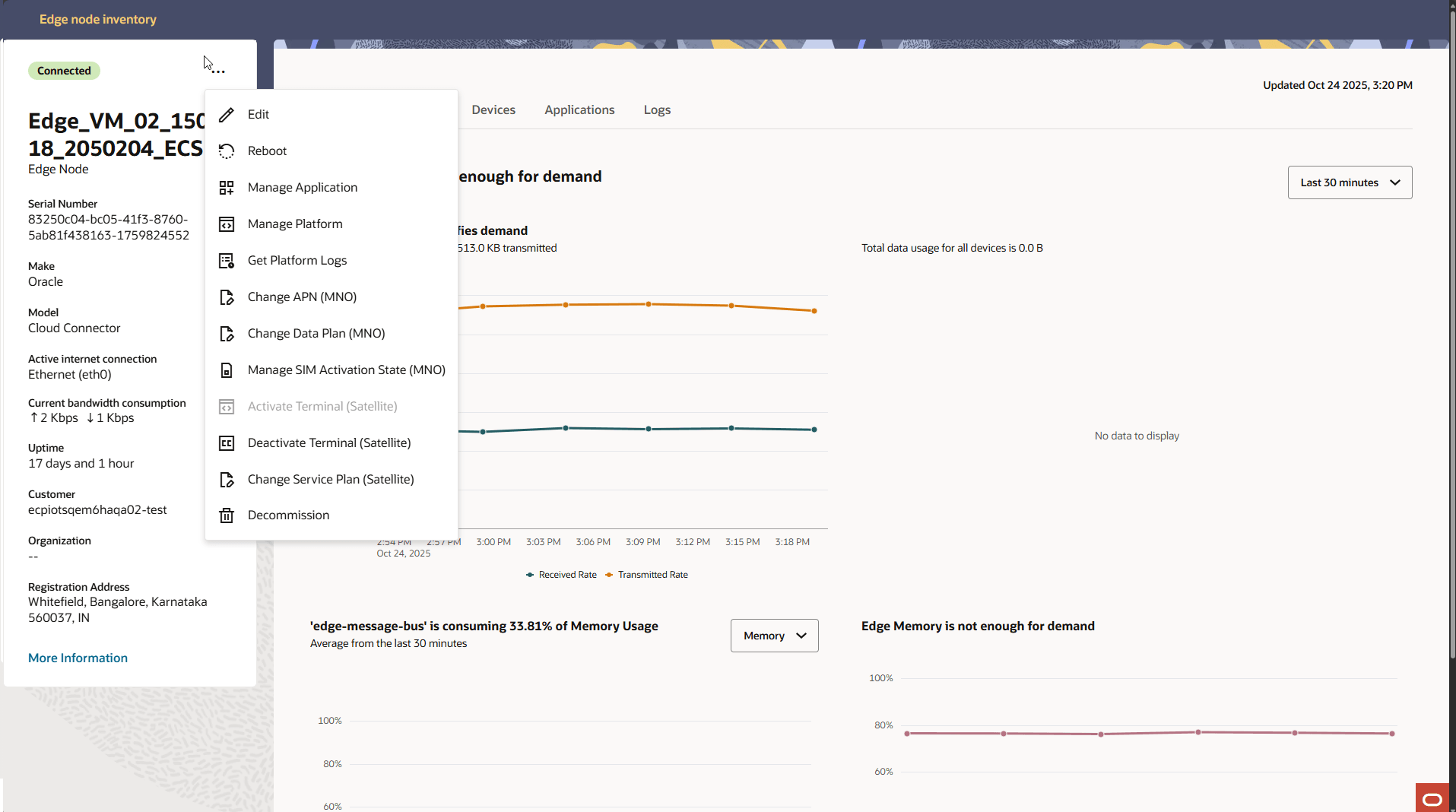Open the ellipsis actions menu
Image resolution: width=1456 pixels, height=812 pixels.
coord(217,70)
